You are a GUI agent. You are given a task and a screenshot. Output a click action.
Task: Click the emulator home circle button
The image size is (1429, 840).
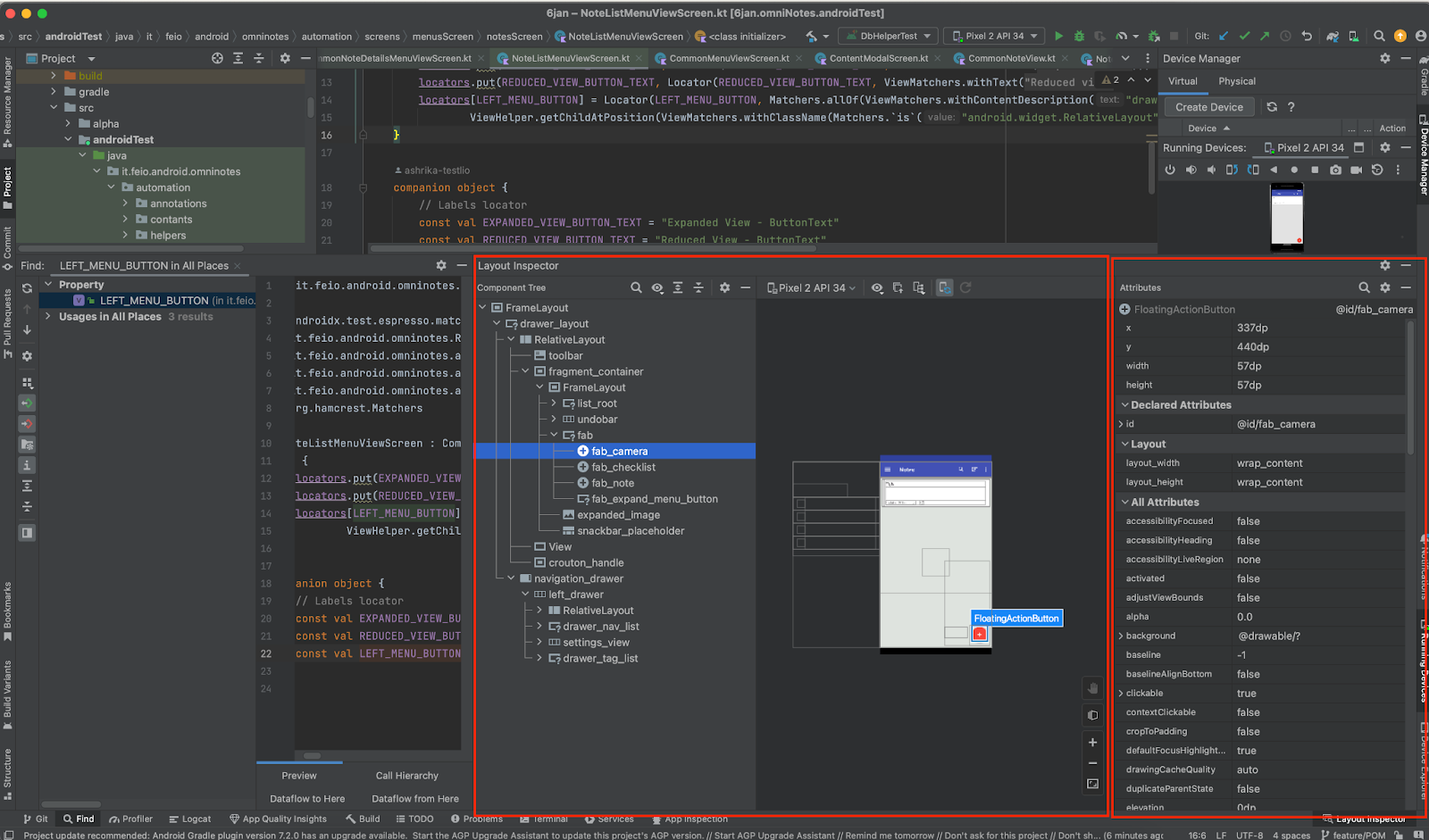(x=1294, y=170)
